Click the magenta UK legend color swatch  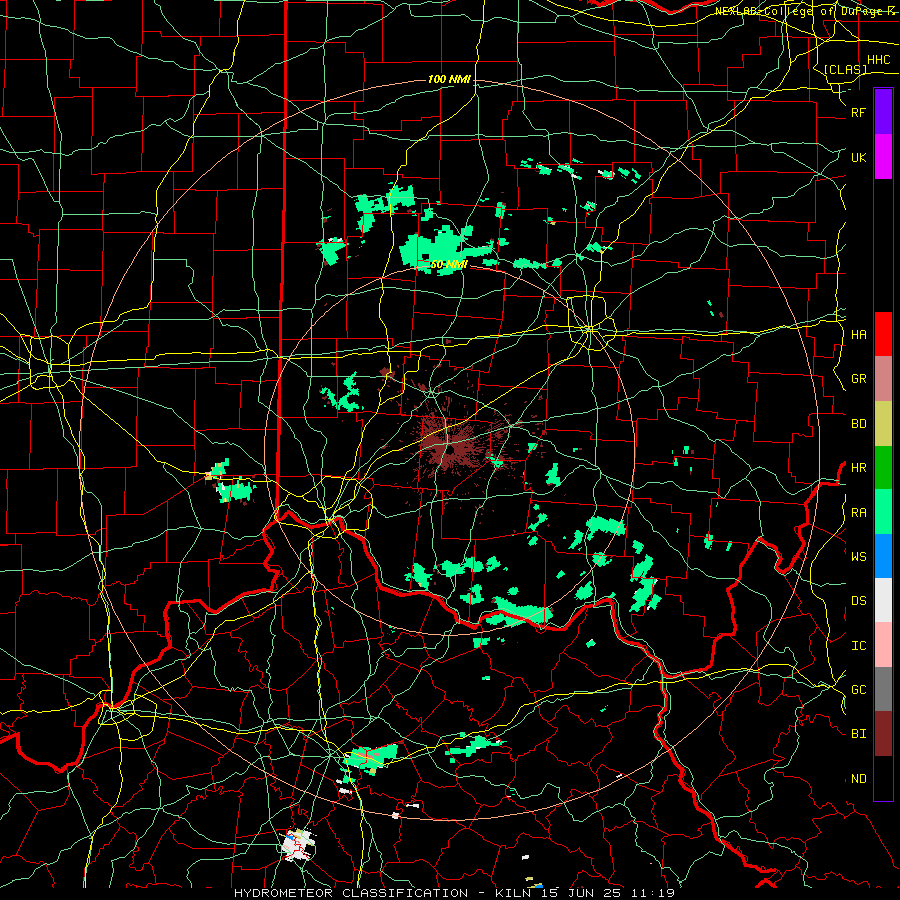[883, 157]
